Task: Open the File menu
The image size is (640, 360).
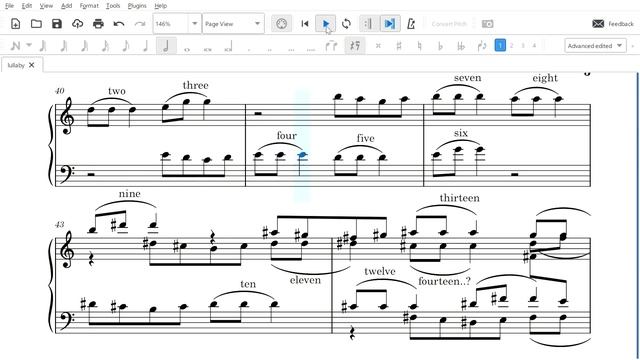Action: pyautogui.click(x=9, y=6)
